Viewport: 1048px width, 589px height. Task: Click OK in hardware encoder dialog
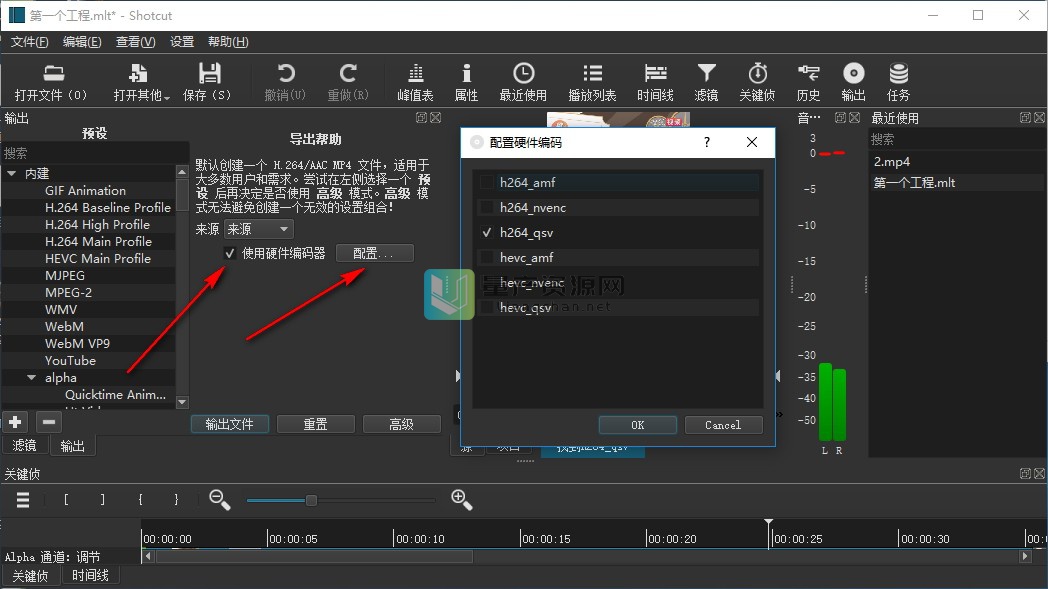pos(638,425)
